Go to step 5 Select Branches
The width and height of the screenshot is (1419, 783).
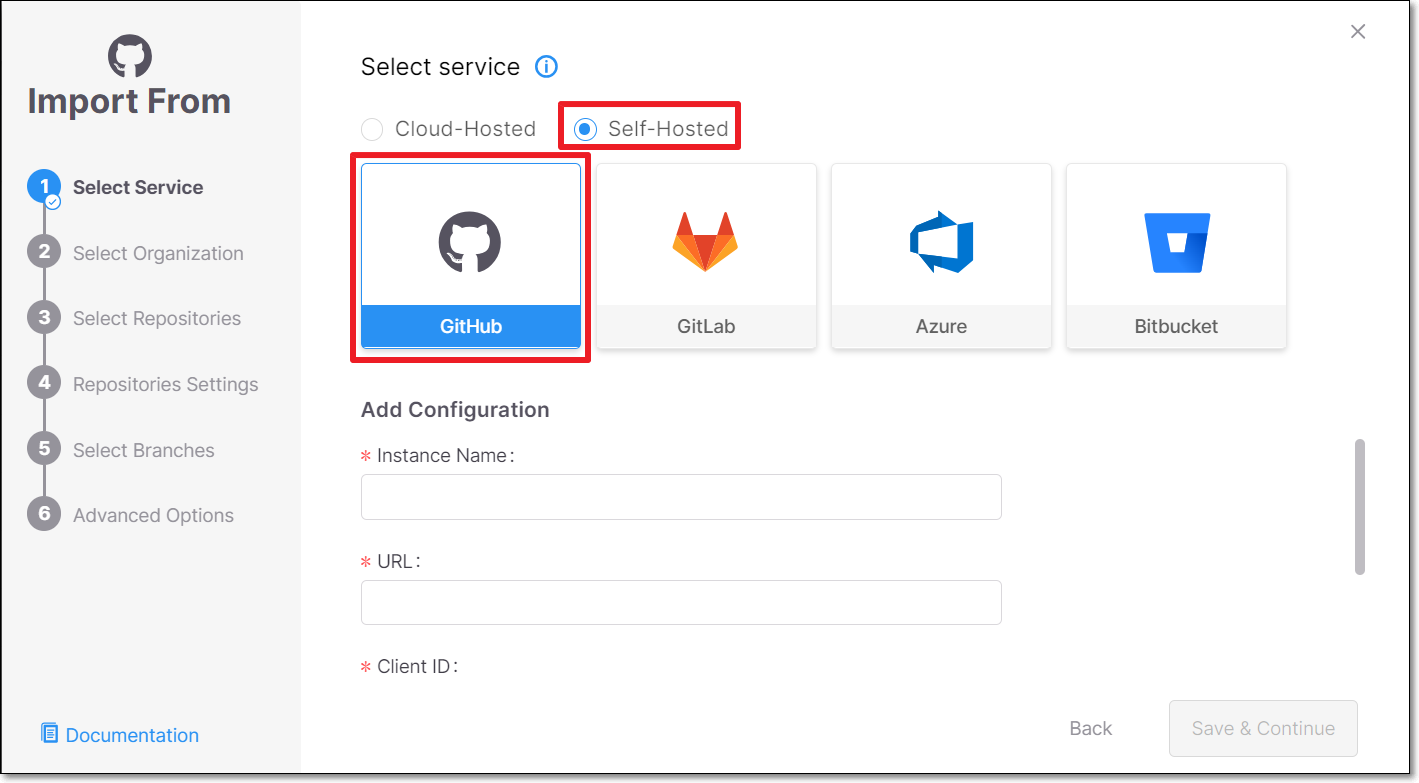point(121,450)
